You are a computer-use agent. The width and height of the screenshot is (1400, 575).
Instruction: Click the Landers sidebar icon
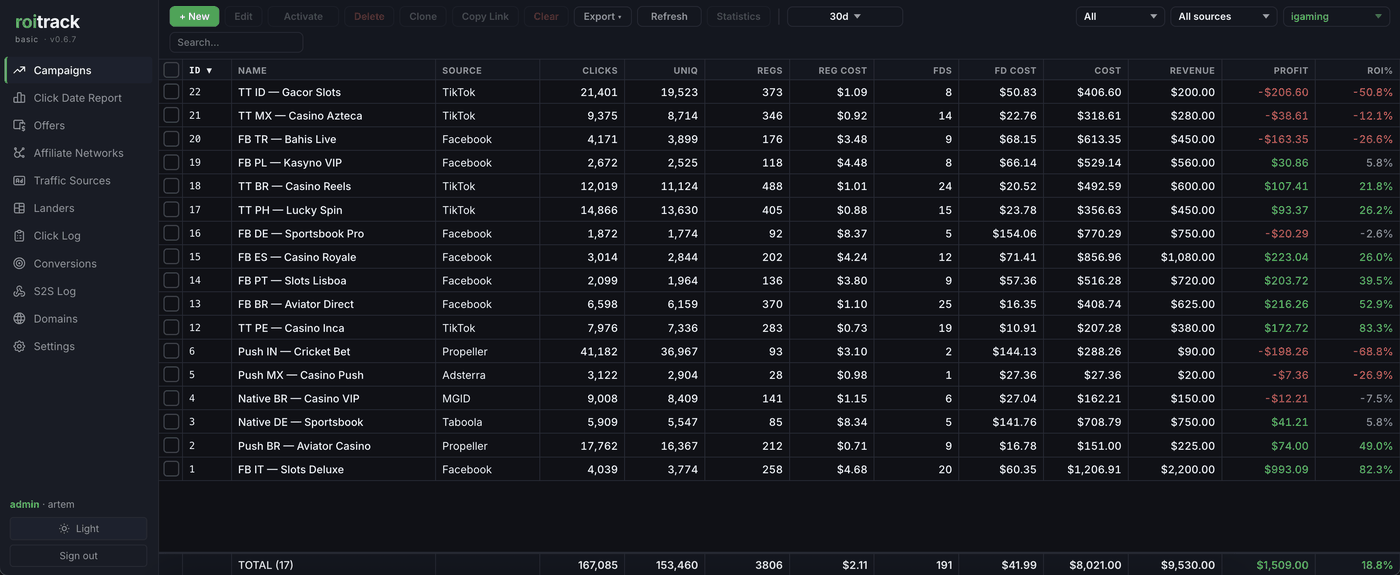pyautogui.click(x=19, y=208)
